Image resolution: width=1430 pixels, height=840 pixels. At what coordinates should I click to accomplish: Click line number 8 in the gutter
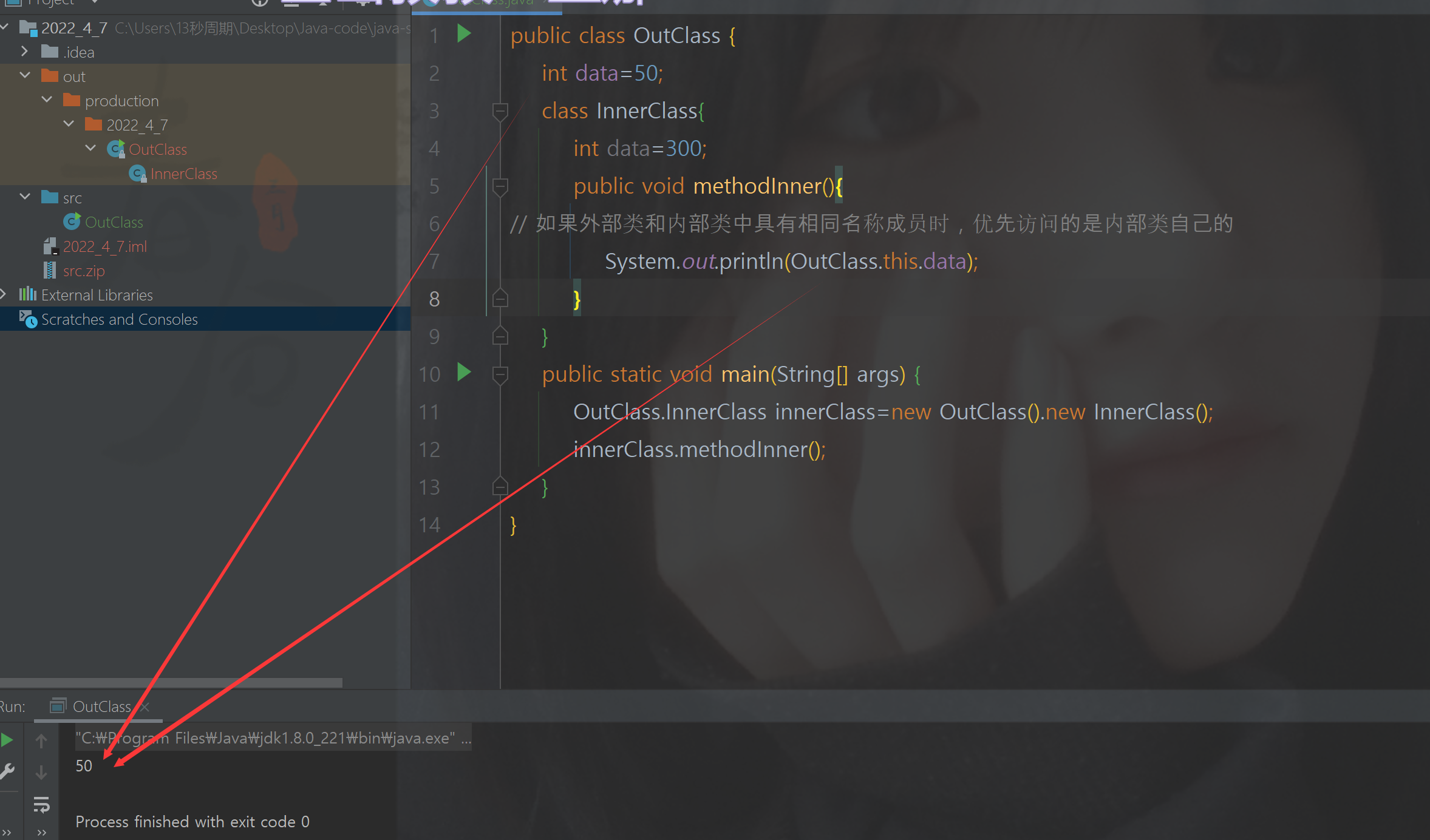pos(434,299)
